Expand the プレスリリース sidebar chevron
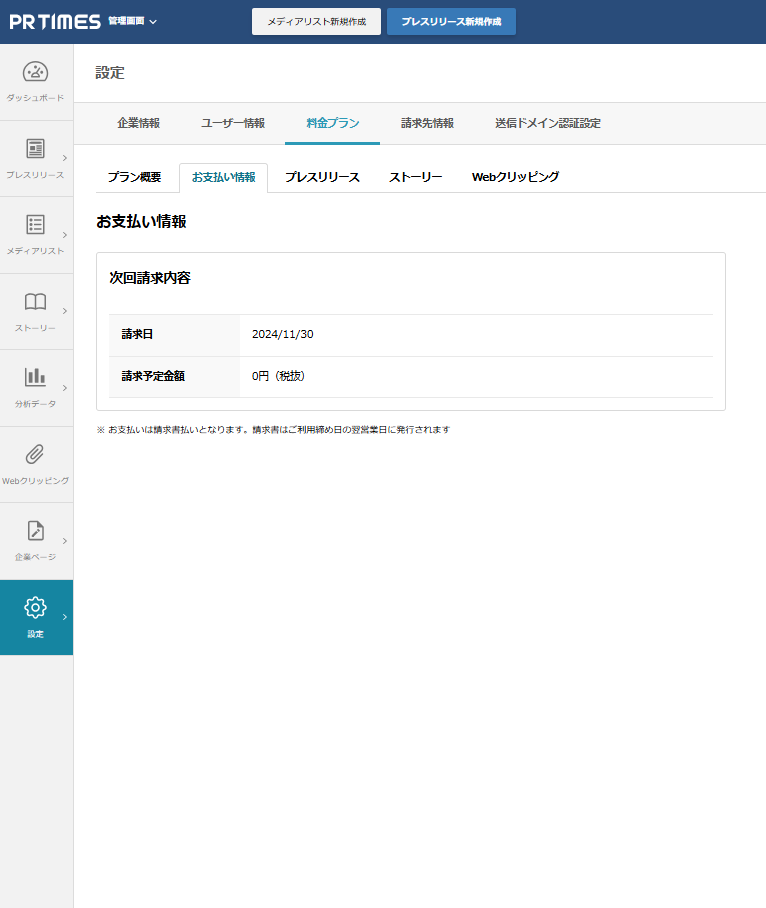 [x=65, y=158]
